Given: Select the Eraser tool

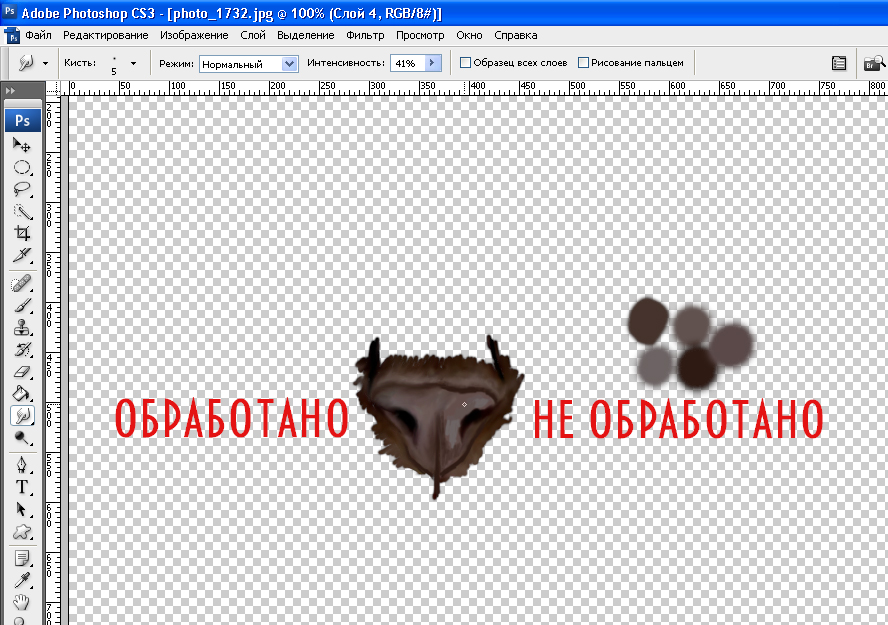Looking at the screenshot, I should [22, 371].
